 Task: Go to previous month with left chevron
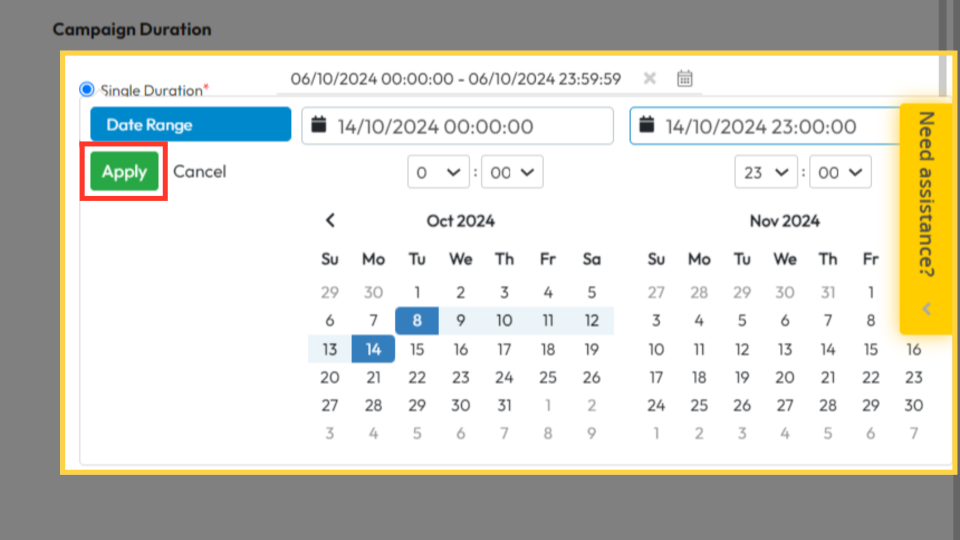(330, 220)
